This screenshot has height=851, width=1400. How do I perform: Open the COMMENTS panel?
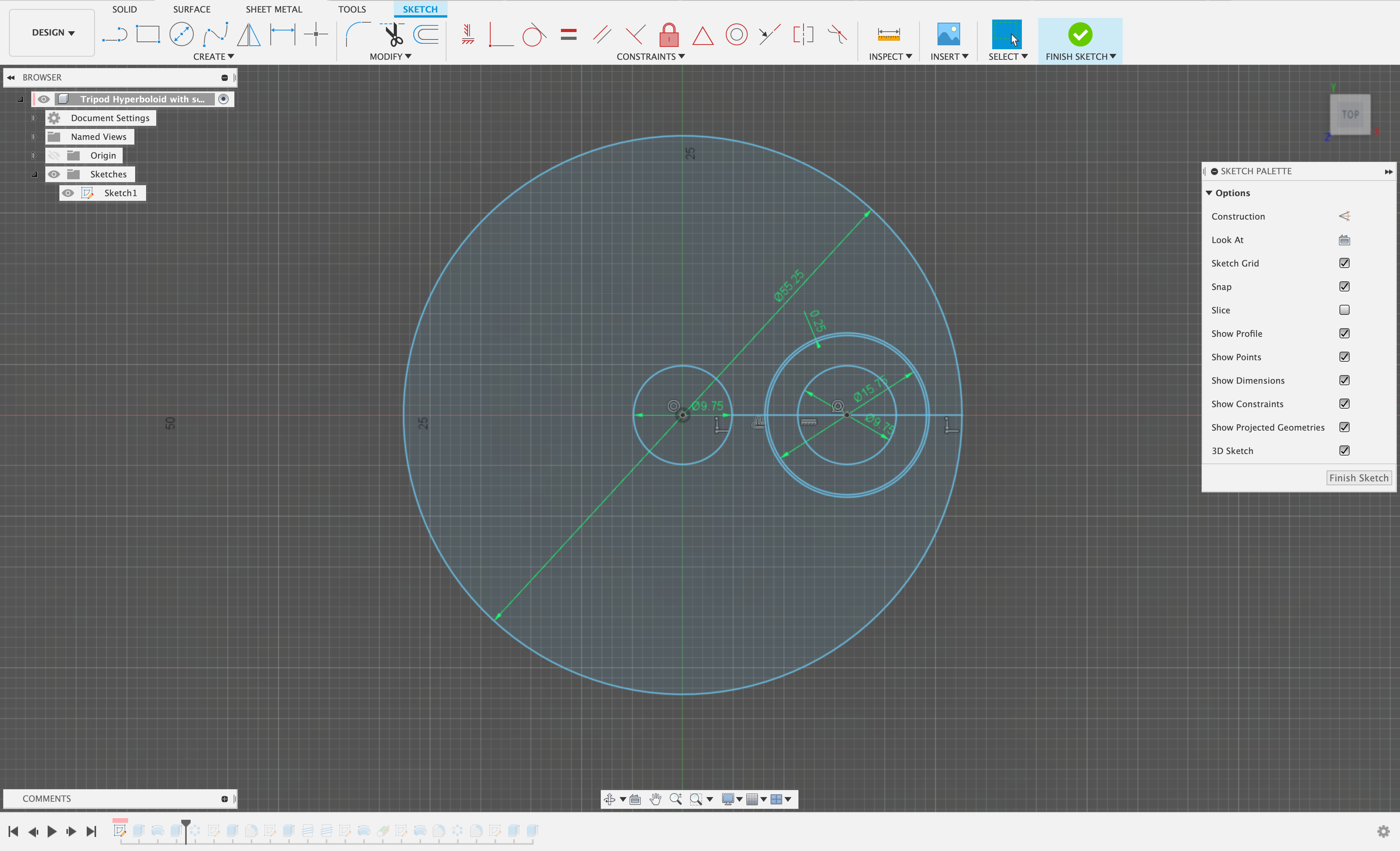(46, 798)
